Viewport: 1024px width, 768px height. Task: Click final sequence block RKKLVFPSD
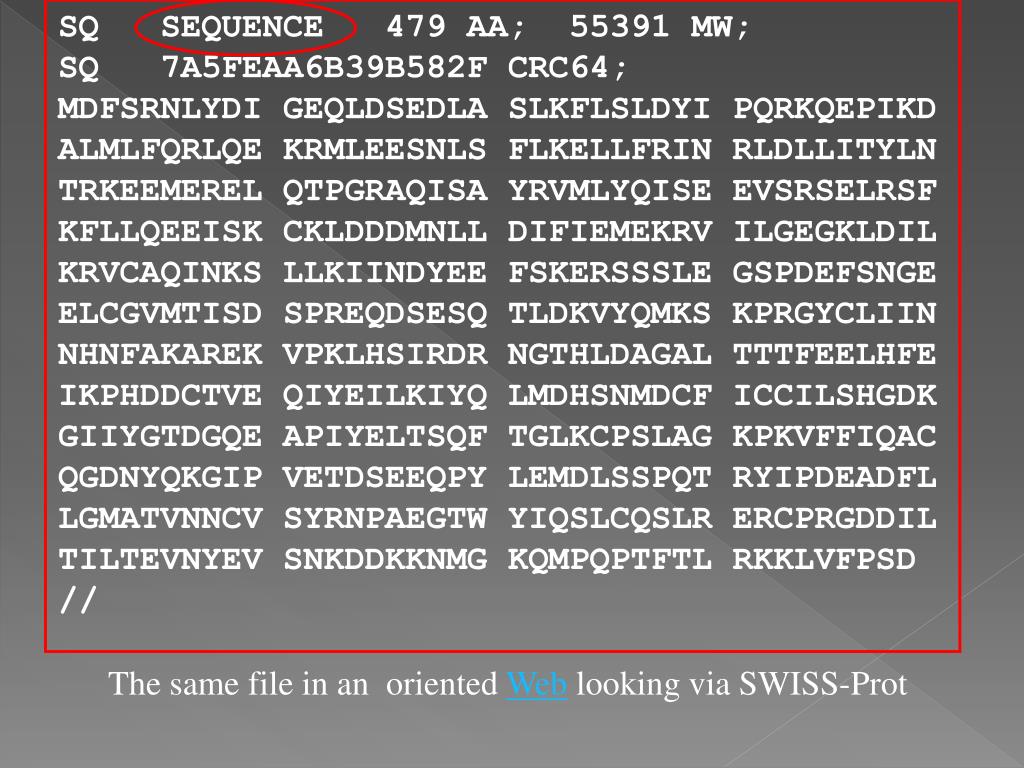pyautogui.click(x=824, y=560)
